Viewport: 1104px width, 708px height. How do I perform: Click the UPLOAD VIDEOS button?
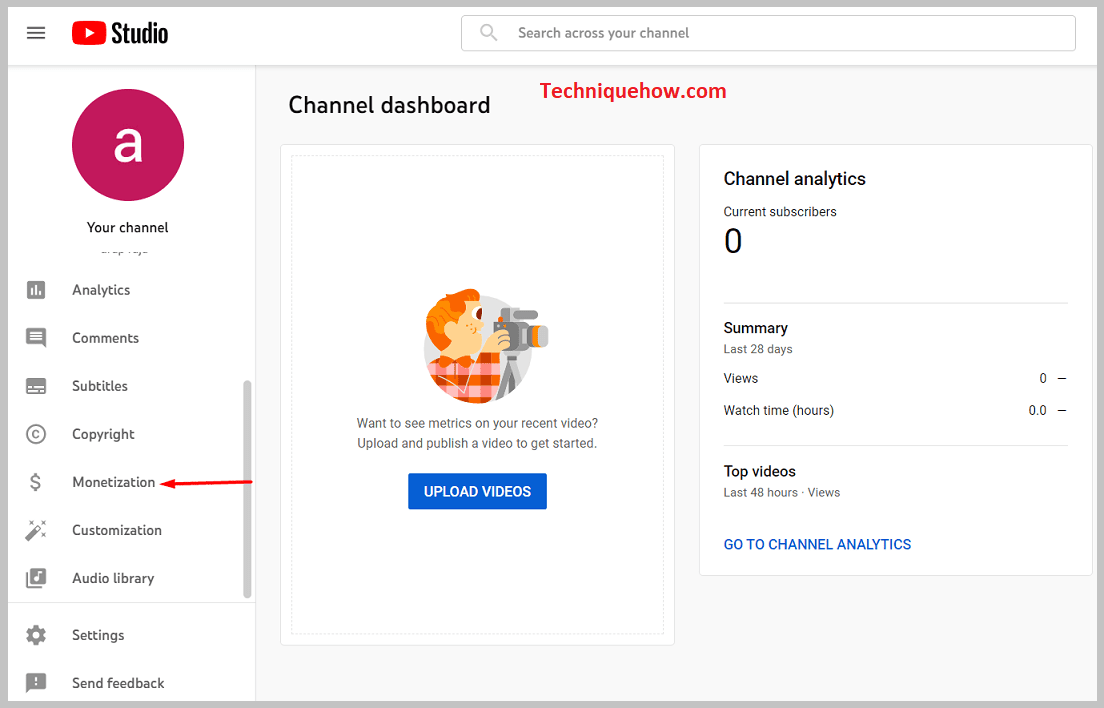(x=477, y=491)
